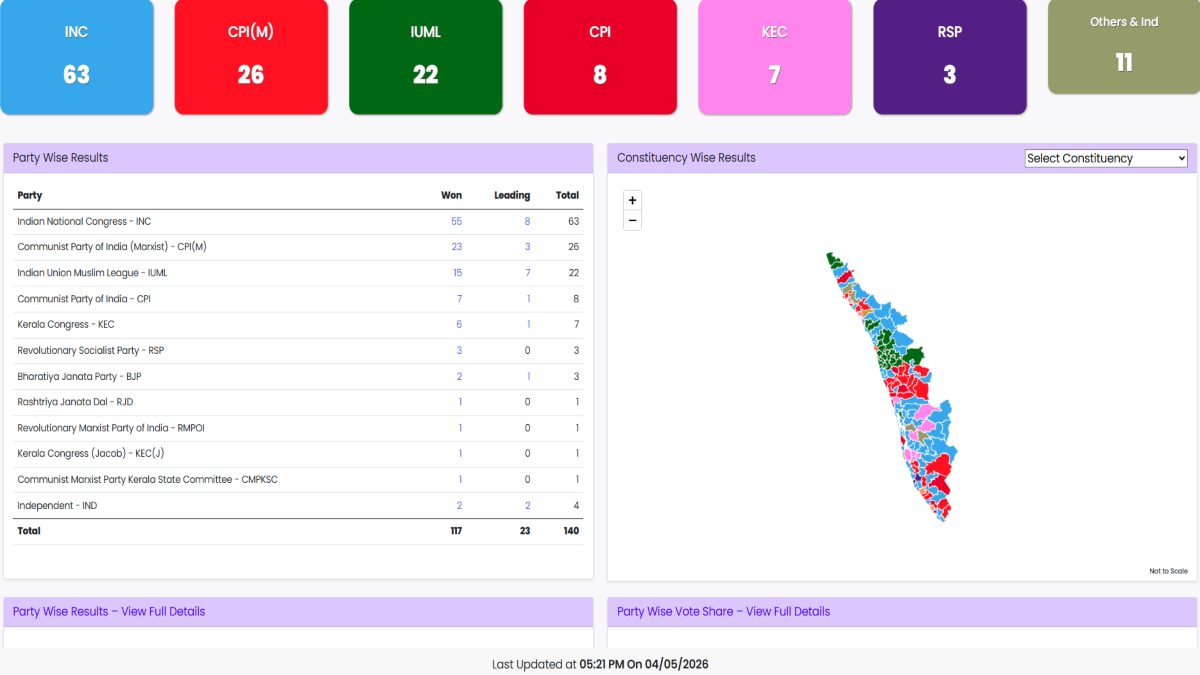
Task: Click BJP won count 2
Action: point(459,376)
